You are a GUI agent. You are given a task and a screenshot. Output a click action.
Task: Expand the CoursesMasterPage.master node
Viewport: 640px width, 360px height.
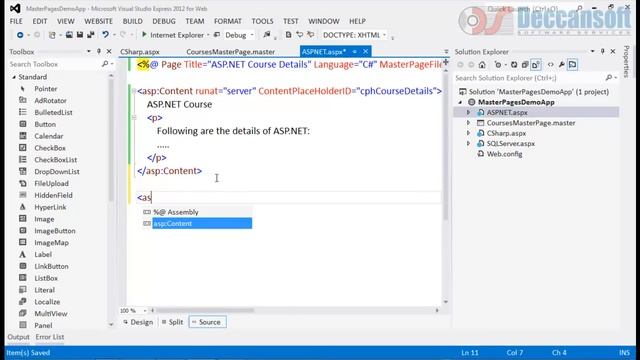click(x=469, y=123)
